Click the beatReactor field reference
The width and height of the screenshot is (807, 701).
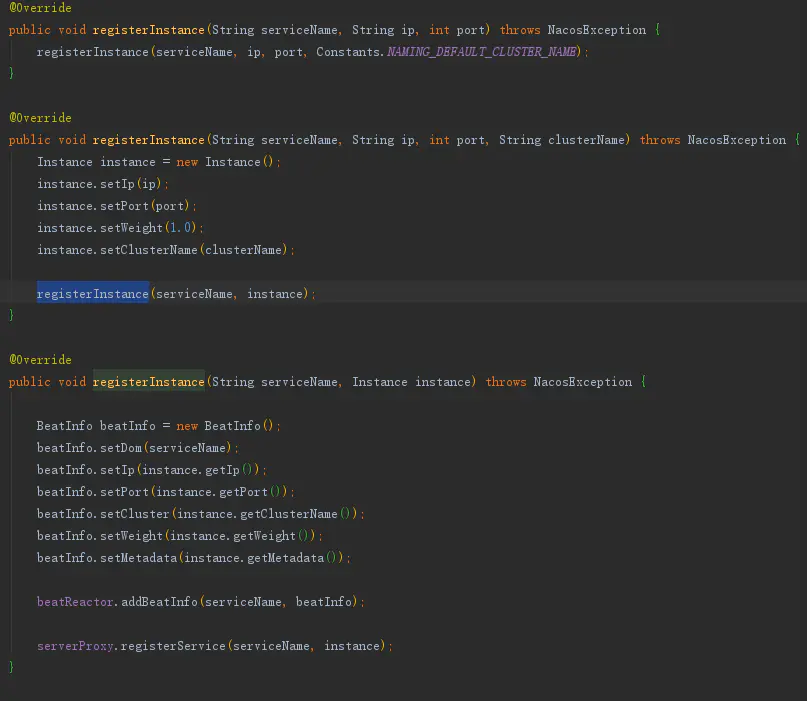pos(77,602)
